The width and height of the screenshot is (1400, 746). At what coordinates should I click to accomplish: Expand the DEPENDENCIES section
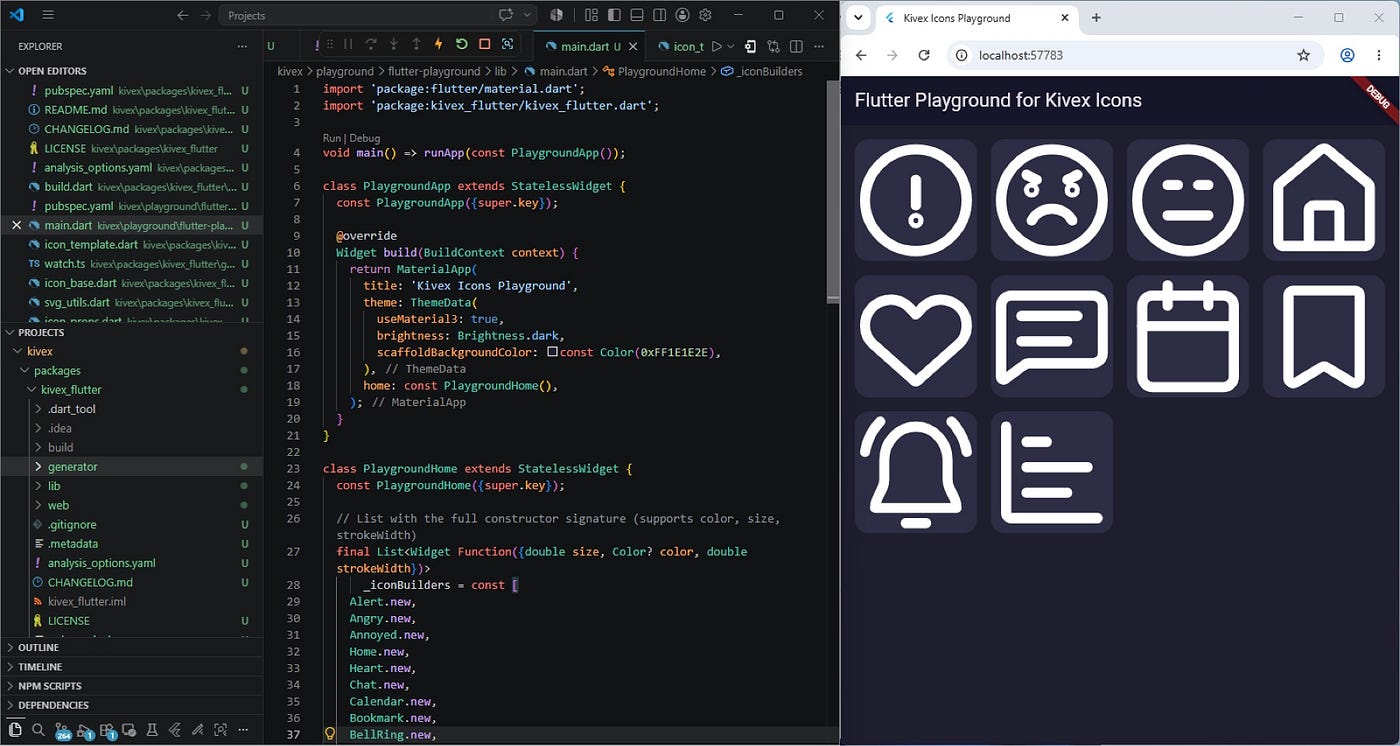[131, 705]
